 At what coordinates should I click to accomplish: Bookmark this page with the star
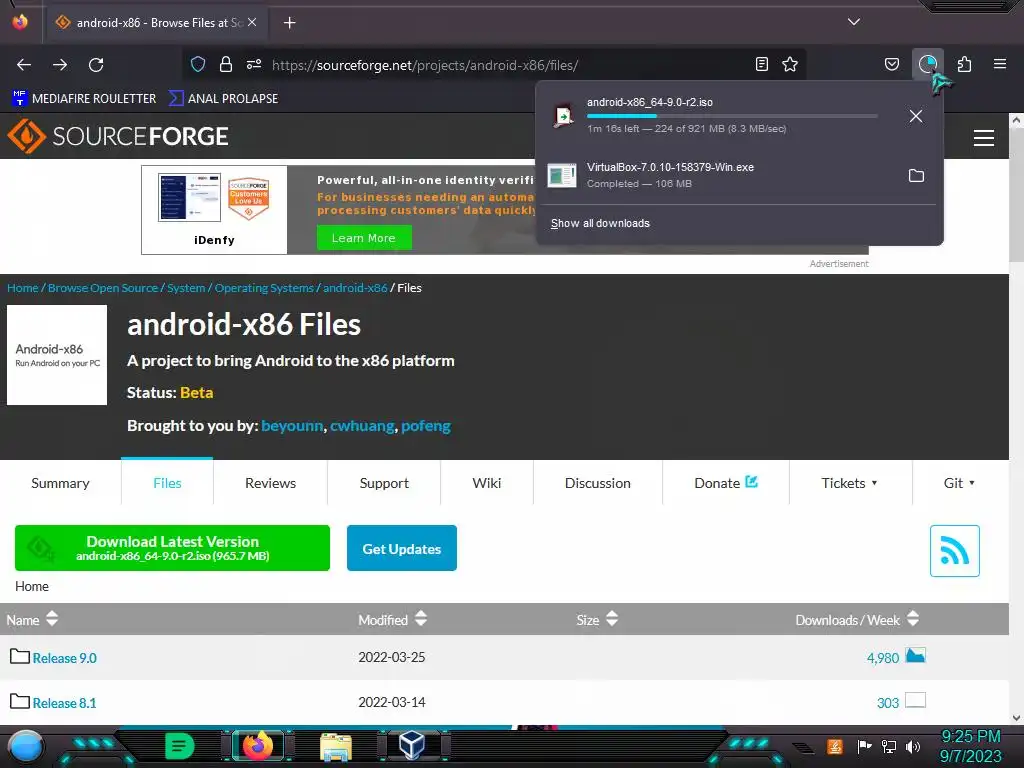790,64
